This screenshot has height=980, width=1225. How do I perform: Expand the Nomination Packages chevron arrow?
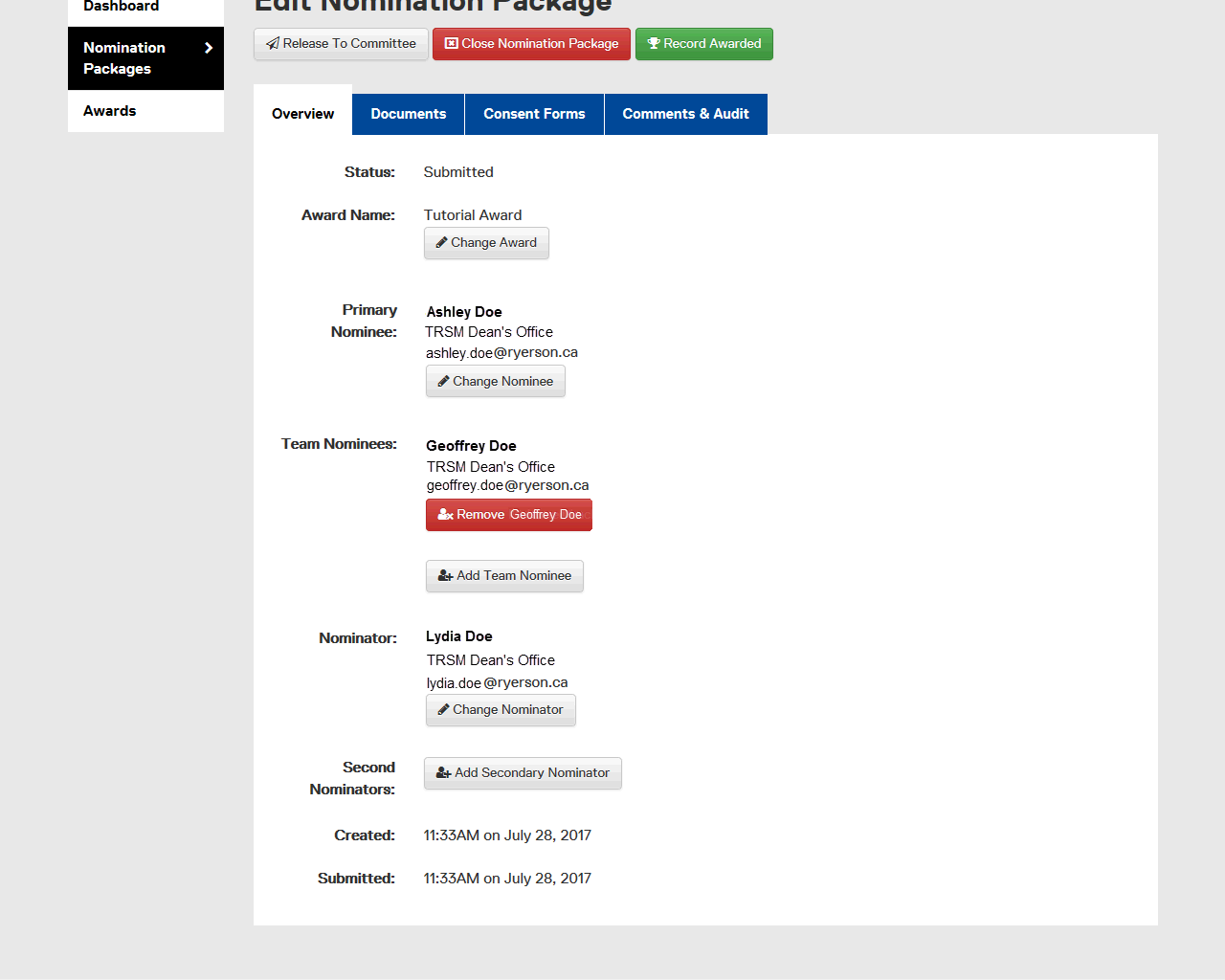point(209,48)
